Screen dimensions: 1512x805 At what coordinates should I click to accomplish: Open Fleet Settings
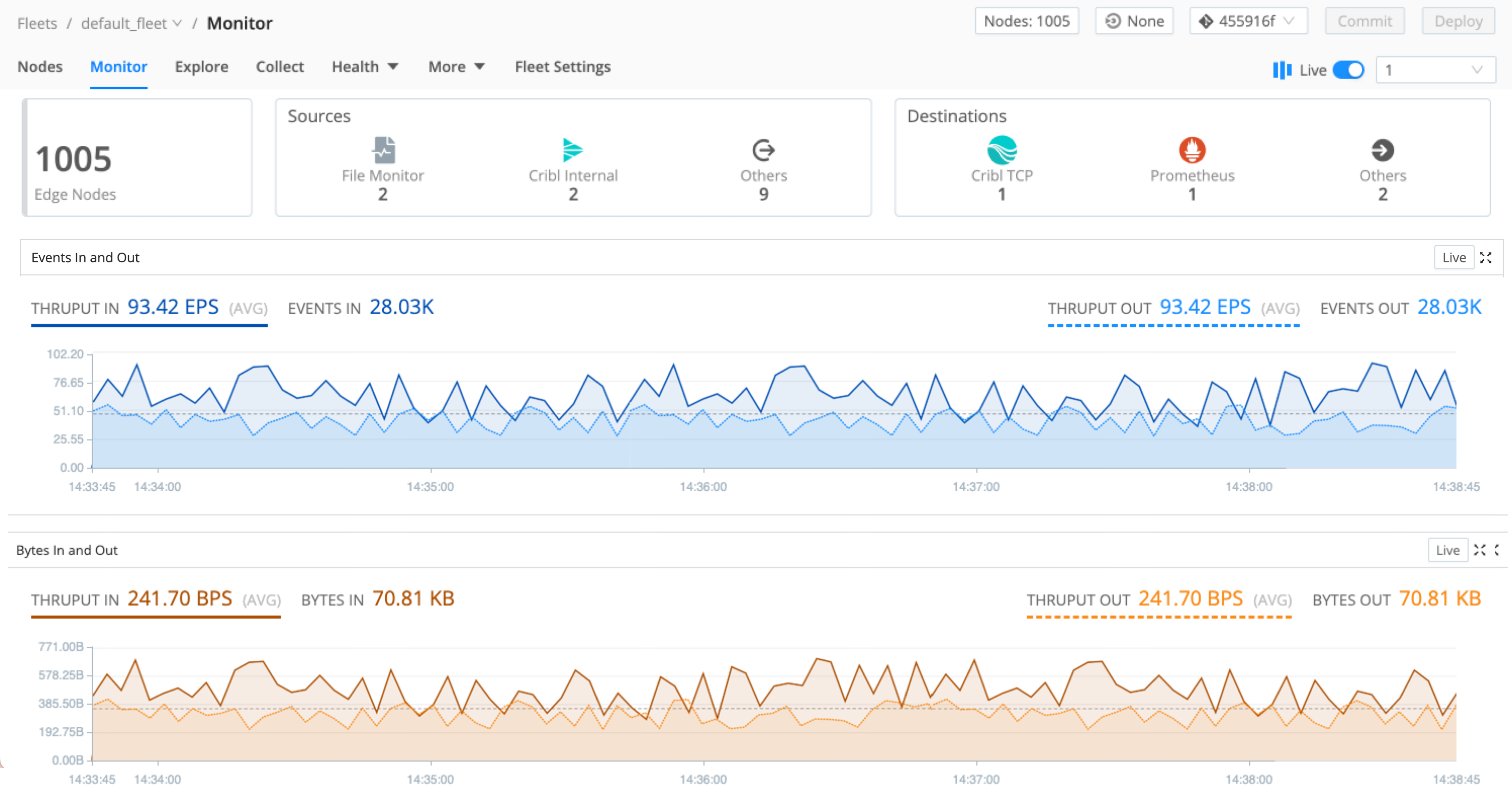pyautogui.click(x=562, y=67)
